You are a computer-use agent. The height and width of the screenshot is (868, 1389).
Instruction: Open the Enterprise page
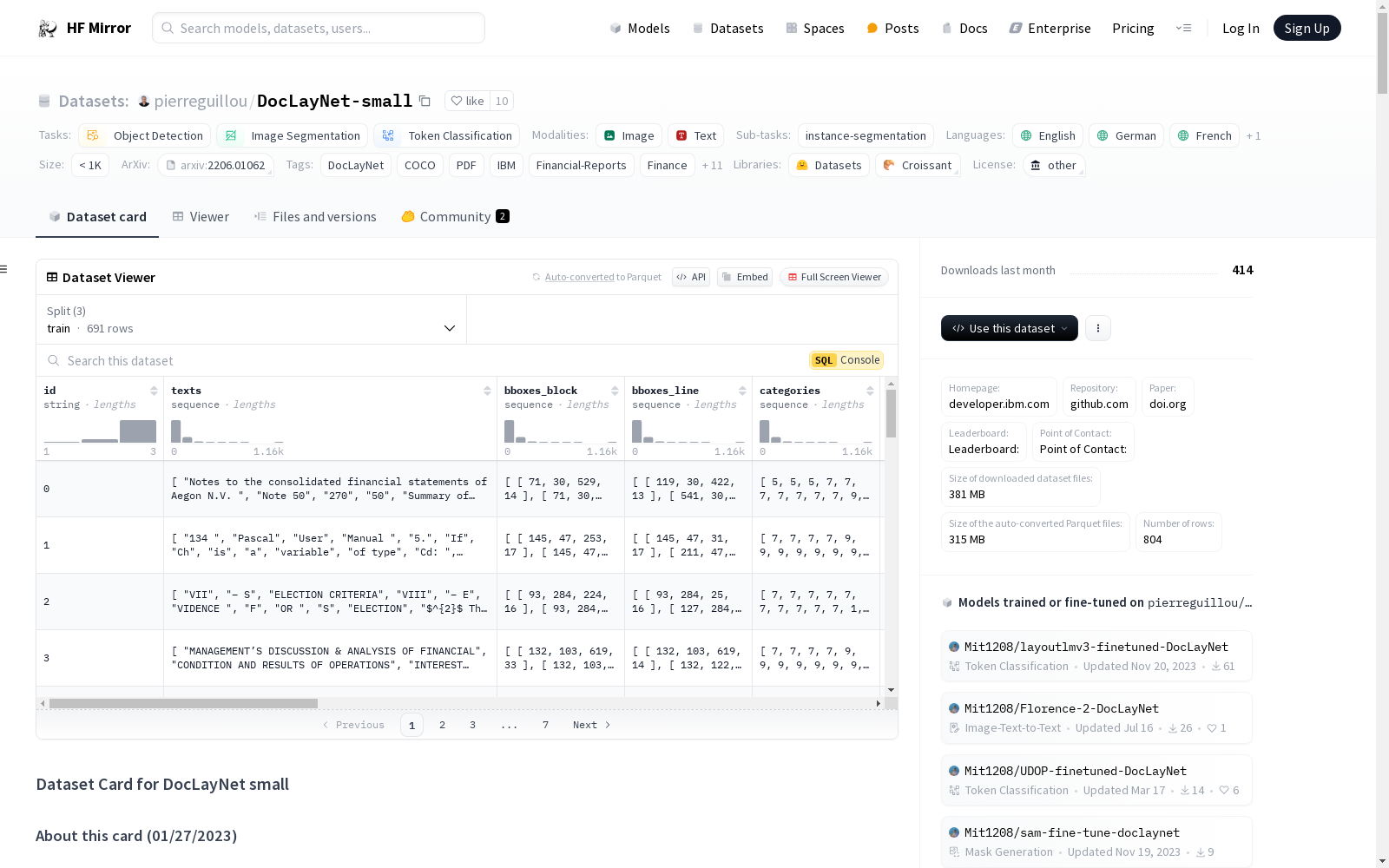[1050, 29]
